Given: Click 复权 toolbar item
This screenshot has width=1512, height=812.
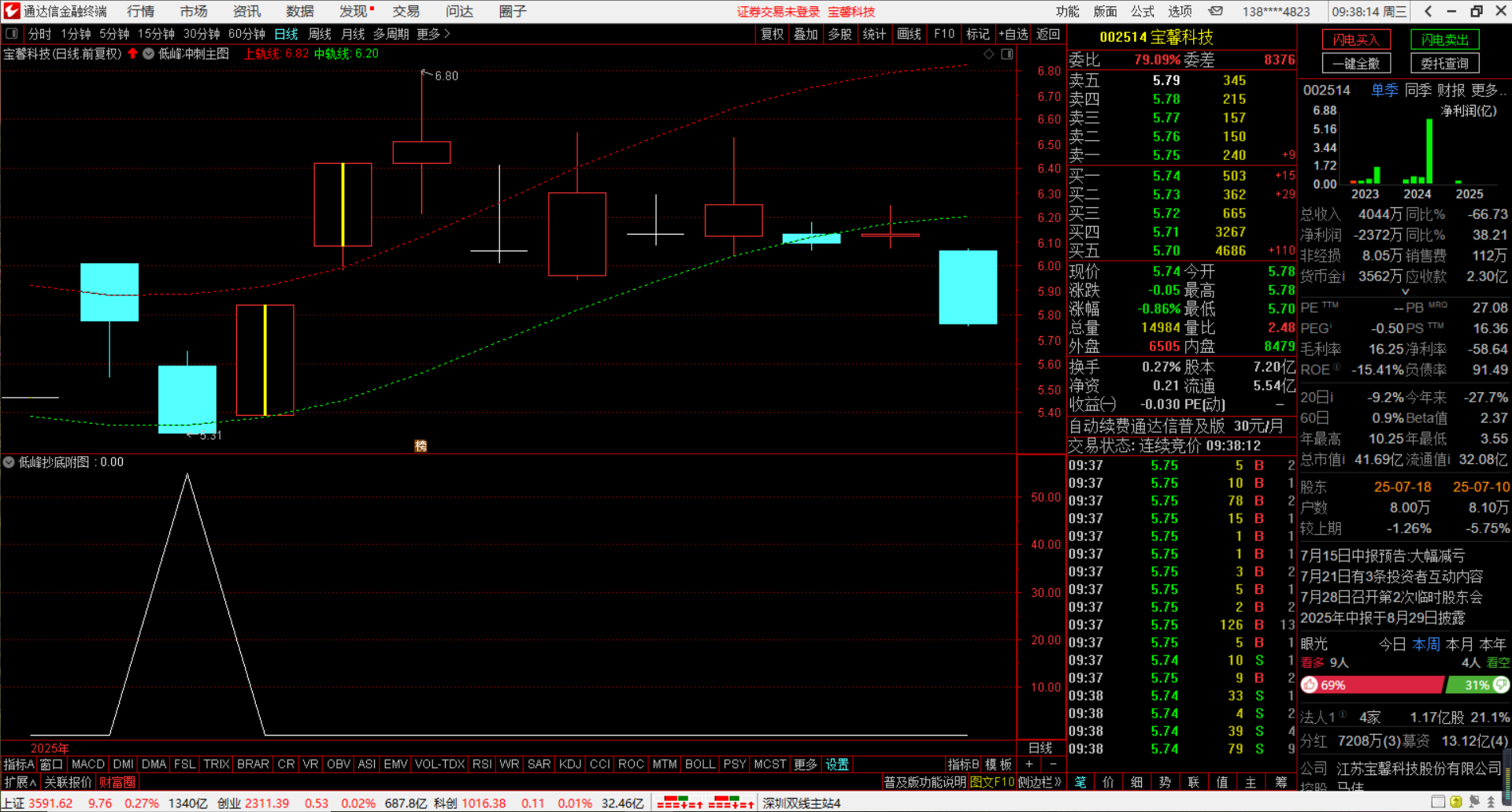Looking at the screenshot, I should coord(773,34).
